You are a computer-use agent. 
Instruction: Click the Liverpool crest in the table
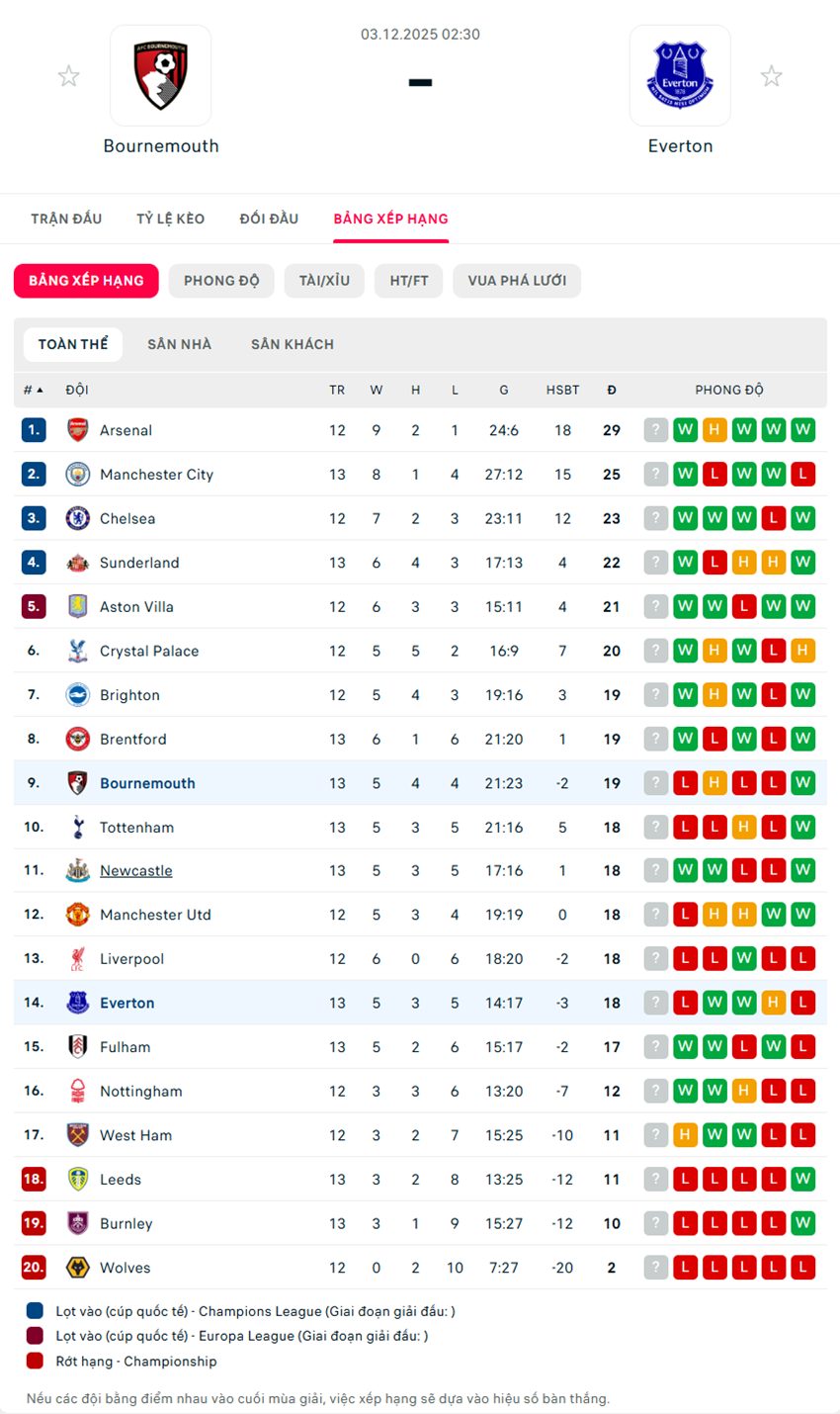point(78,959)
